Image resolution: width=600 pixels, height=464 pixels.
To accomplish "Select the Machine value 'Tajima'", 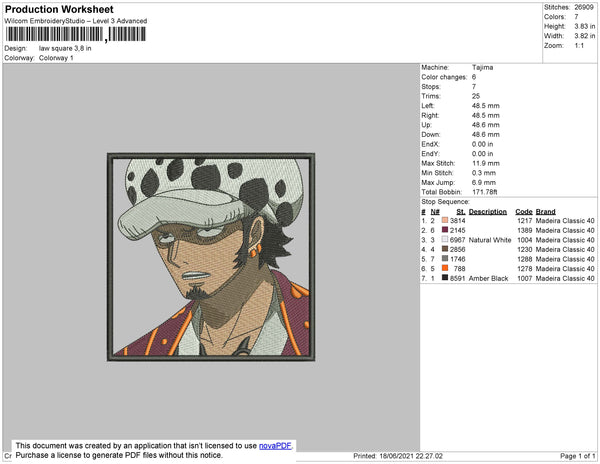I will pyautogui.click(x=483, y=67).
